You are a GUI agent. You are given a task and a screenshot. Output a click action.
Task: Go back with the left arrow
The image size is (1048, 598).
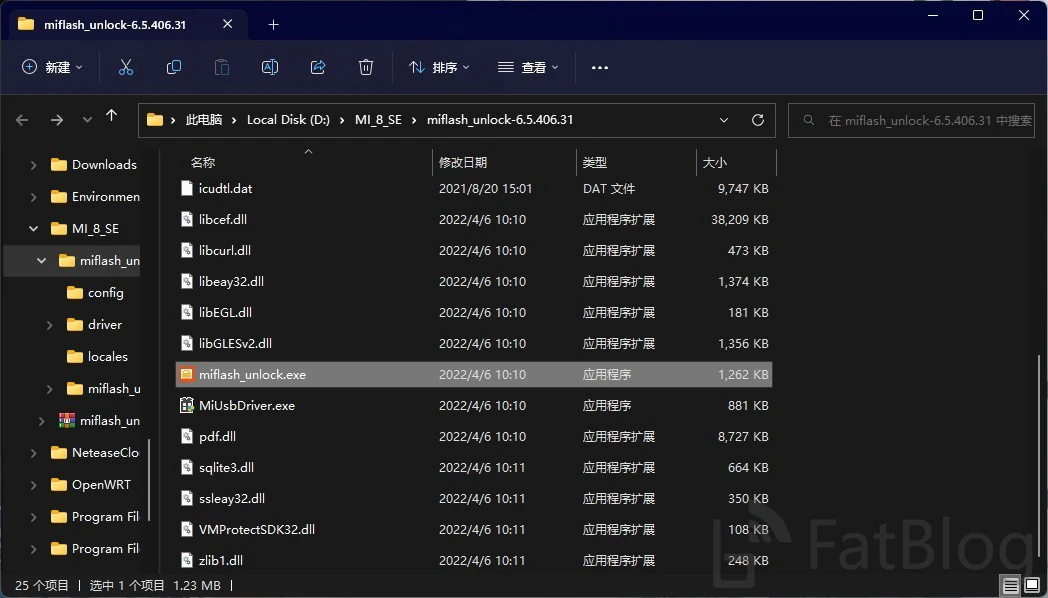coord(22,120)
